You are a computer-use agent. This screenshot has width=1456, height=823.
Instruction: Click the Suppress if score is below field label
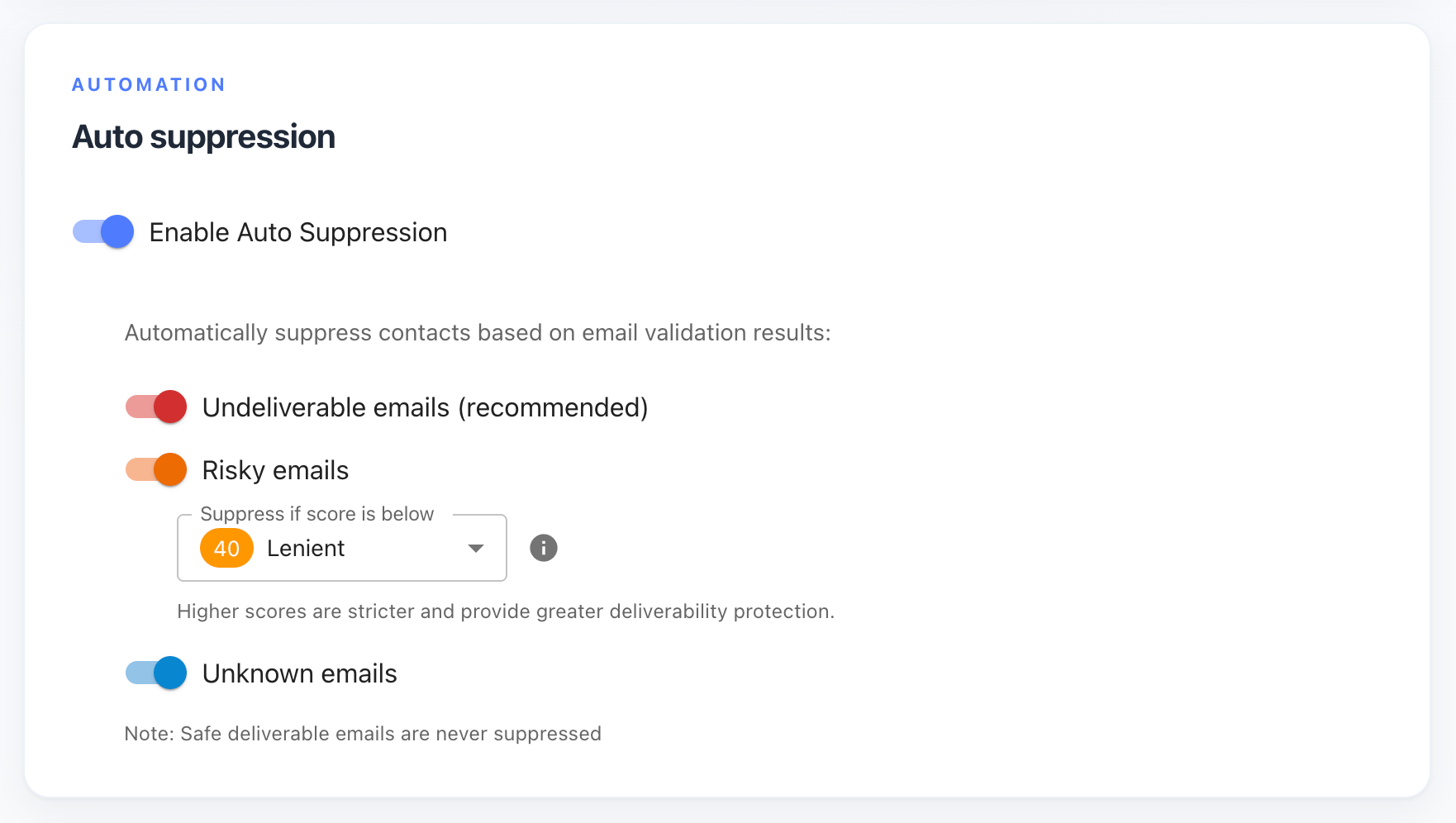pyautogui.click(x=317, y=514)
